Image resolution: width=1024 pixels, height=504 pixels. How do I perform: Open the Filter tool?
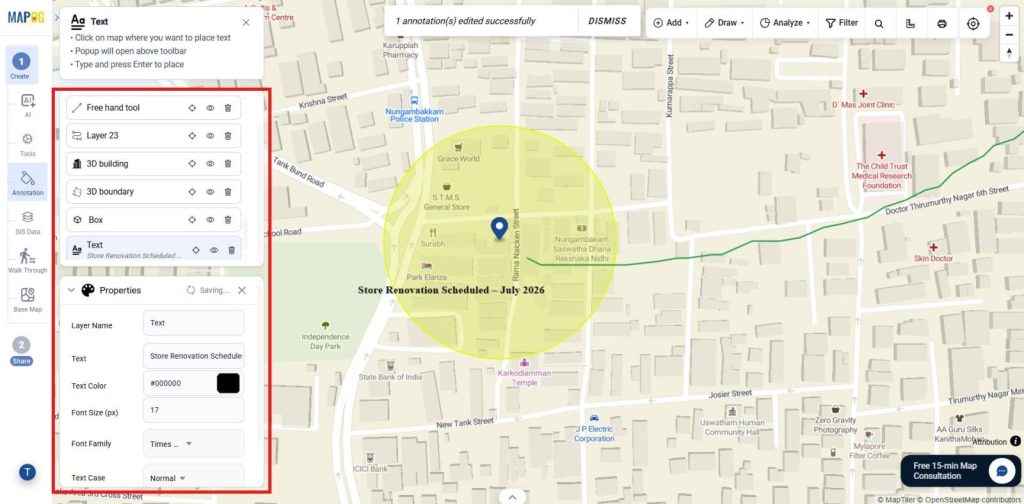[842, 23]
